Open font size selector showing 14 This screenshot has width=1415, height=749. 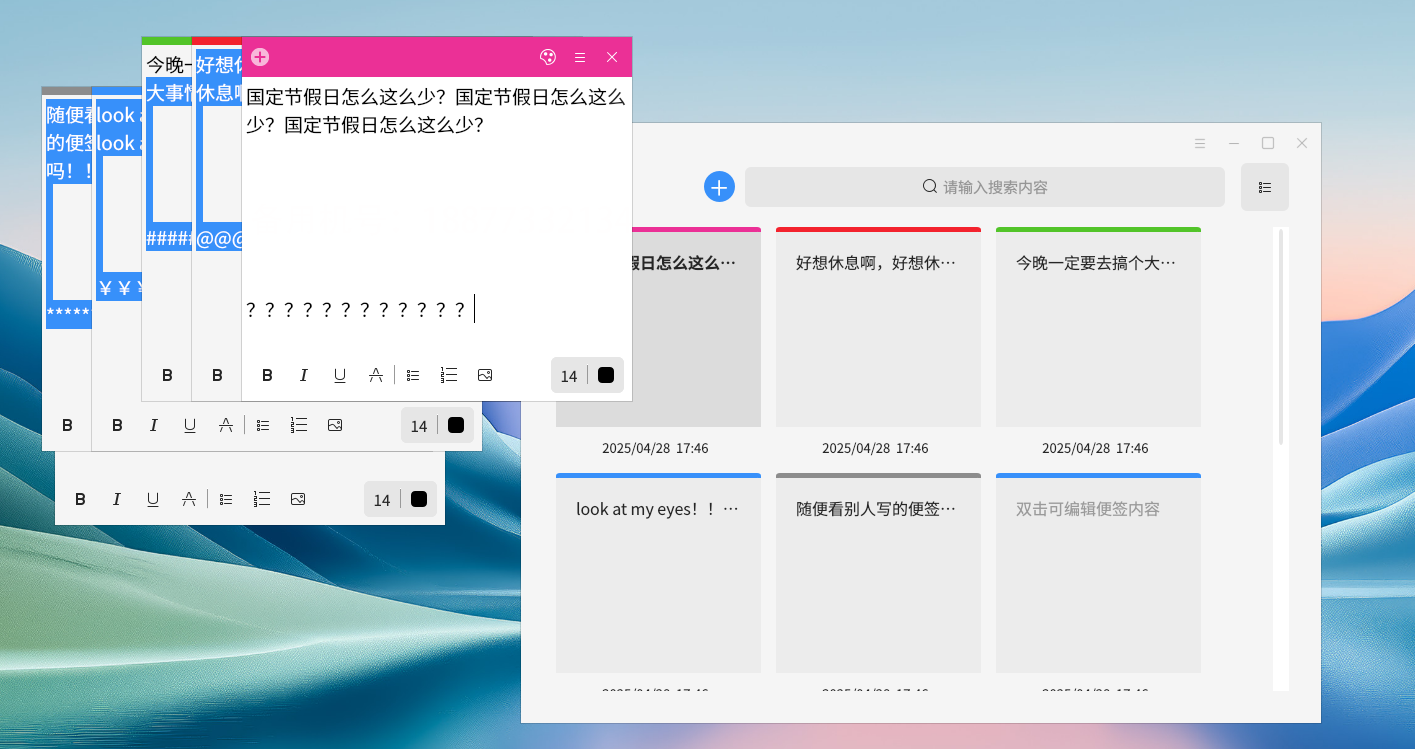click(569, 374)
